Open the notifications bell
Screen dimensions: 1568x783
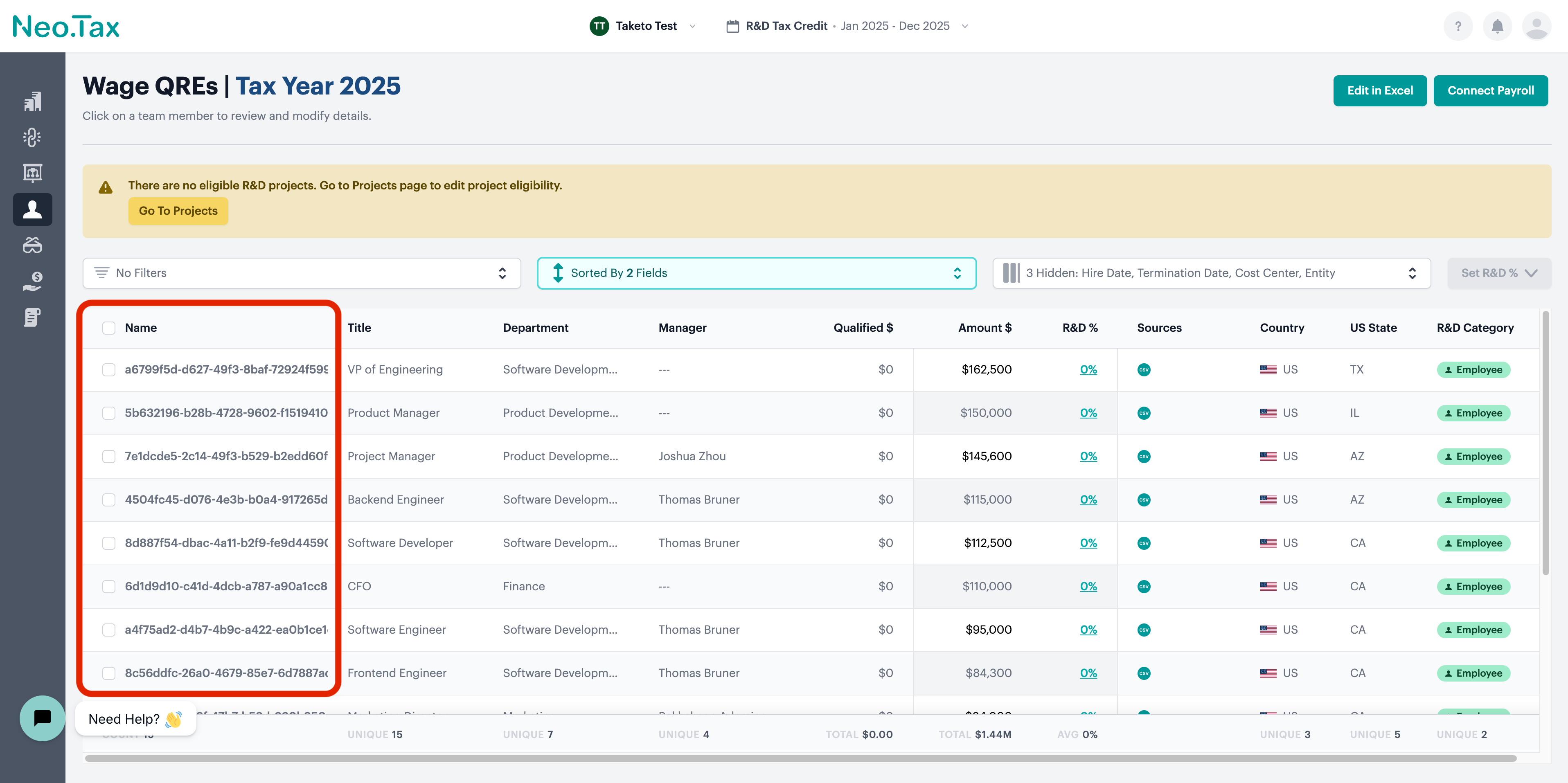(x=1497, y=26)
